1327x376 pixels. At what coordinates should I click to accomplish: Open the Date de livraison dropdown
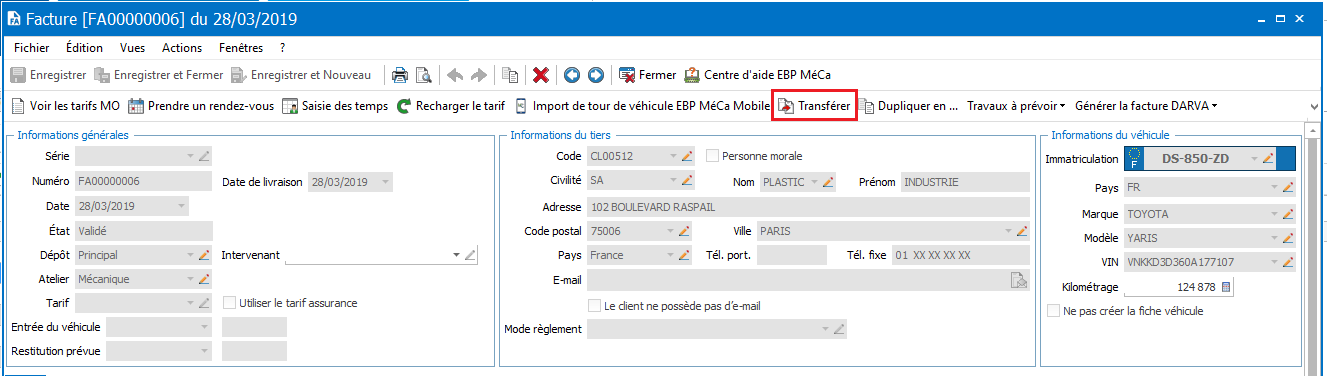tap(385, 181)
